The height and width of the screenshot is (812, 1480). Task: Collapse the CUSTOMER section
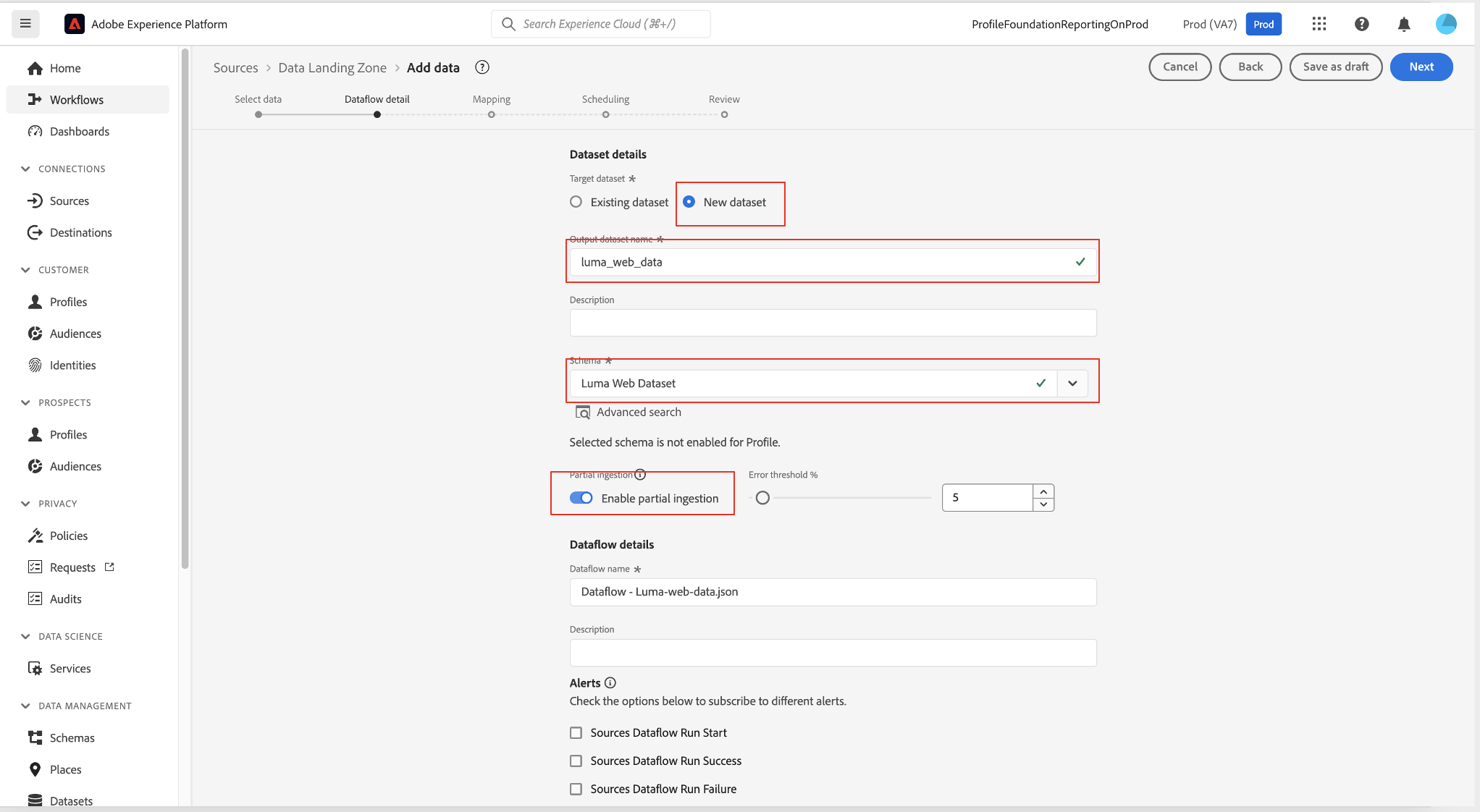[x=25, y=270]
